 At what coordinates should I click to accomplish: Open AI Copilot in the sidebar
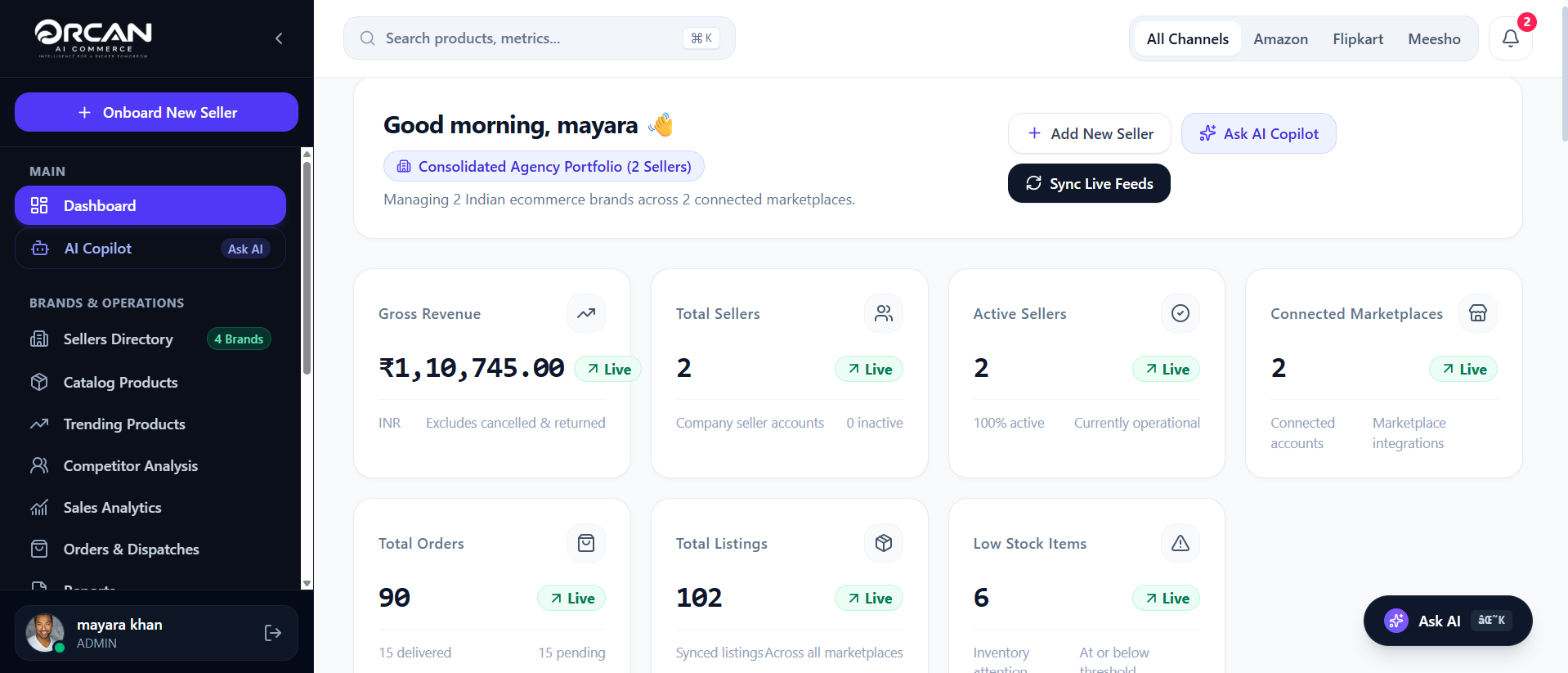[150, 249]
